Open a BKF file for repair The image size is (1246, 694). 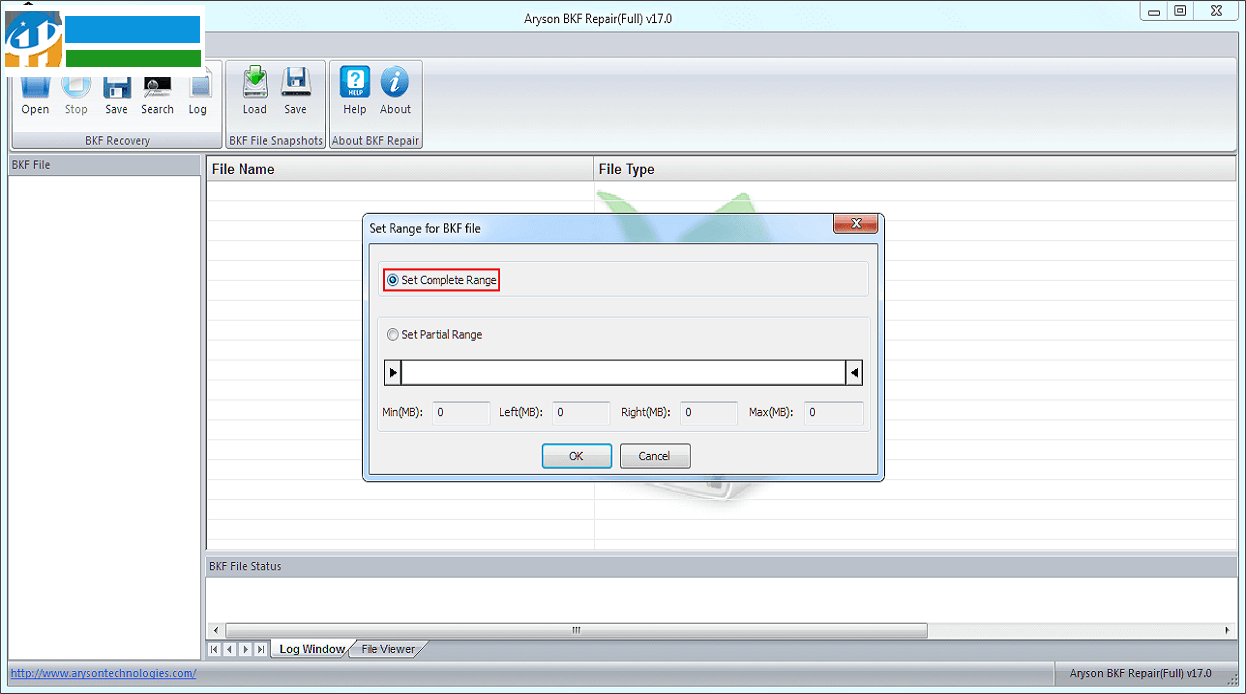coord(35,90)
